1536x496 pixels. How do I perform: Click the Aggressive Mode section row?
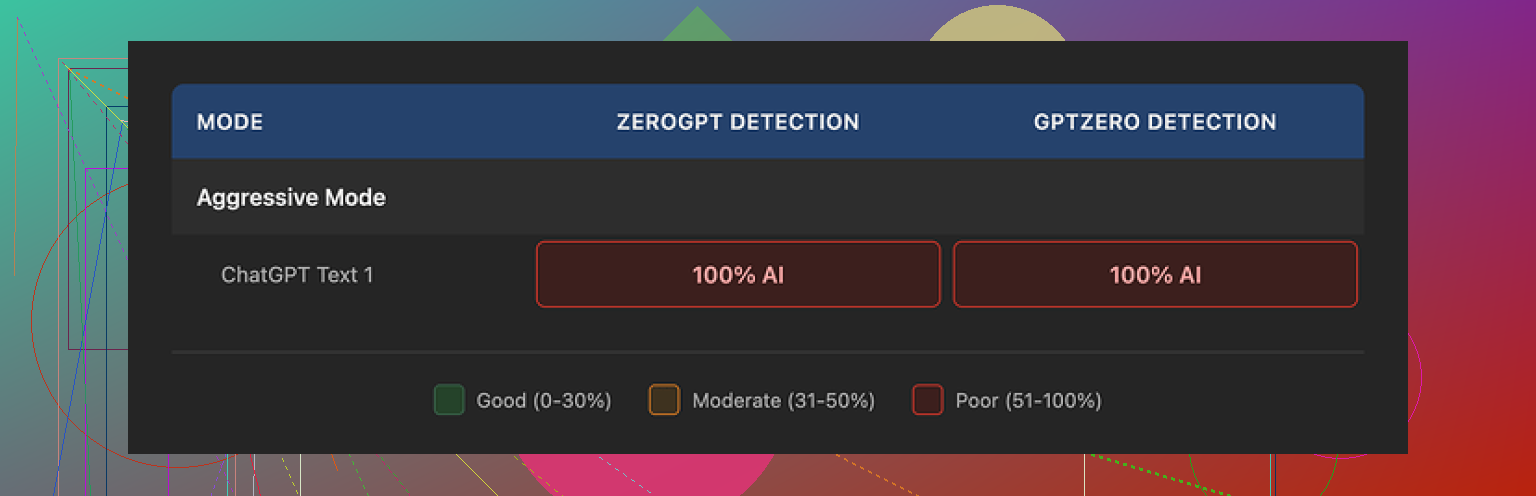(x=291, y=197)
